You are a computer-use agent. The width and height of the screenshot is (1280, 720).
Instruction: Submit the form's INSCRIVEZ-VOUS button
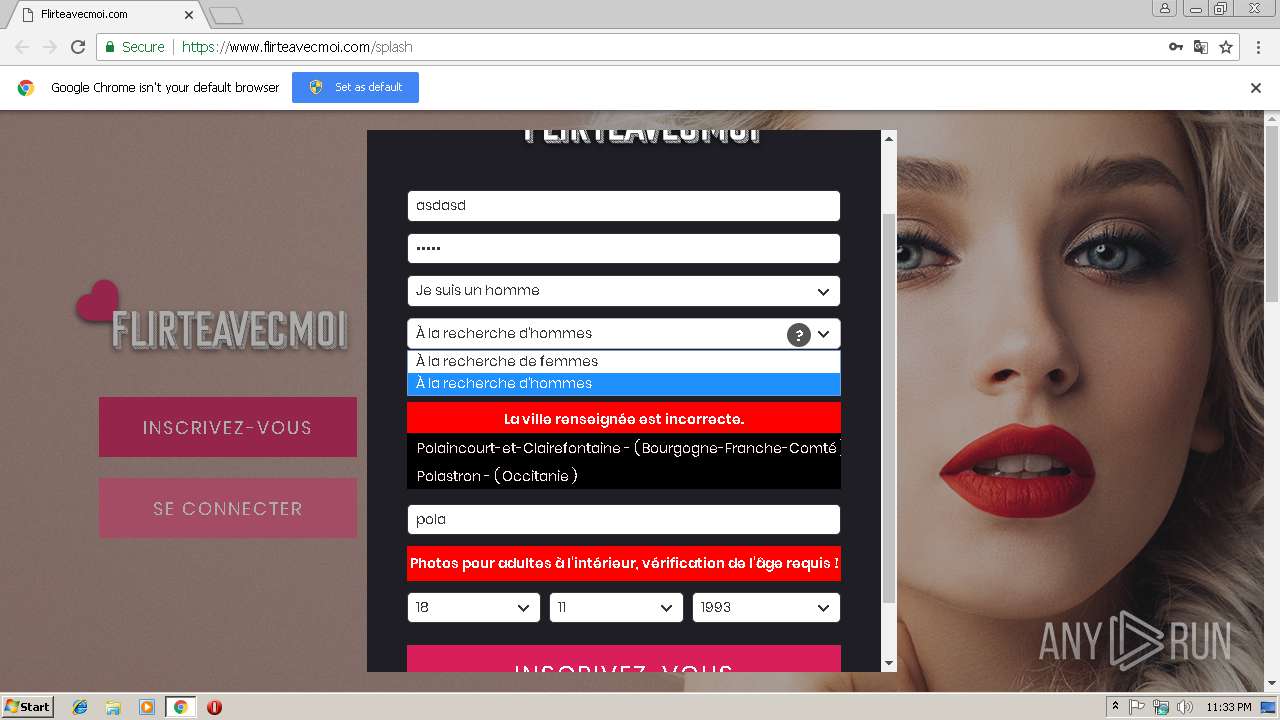click(624, 659)
